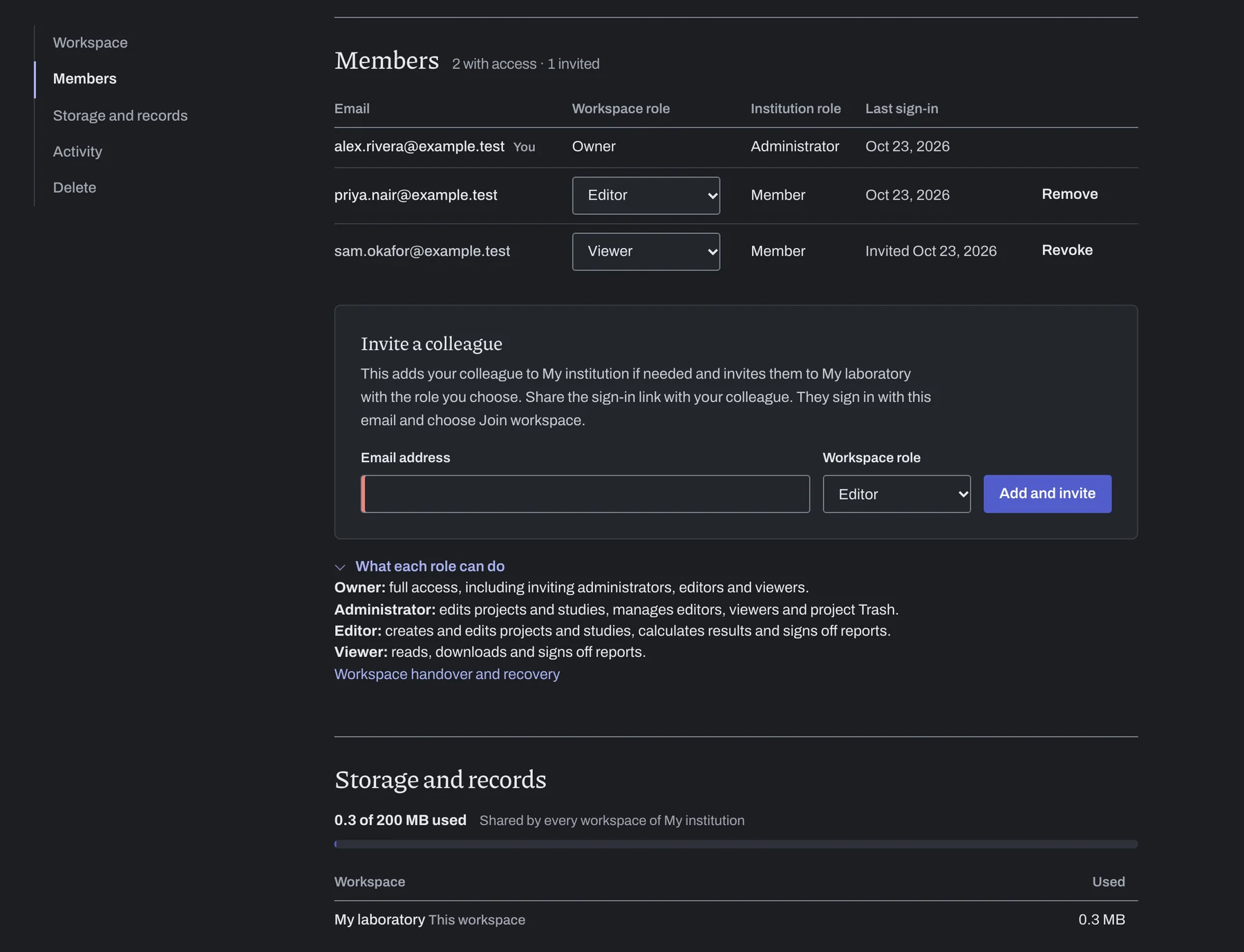Go to Storage and records in sidebar

(120, 115)
